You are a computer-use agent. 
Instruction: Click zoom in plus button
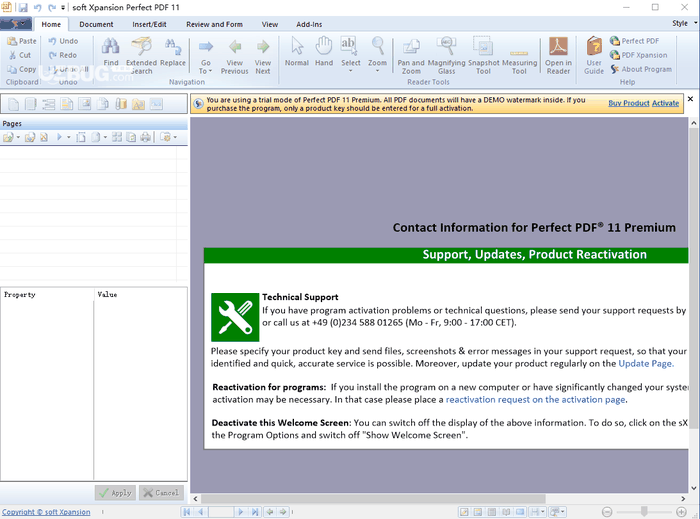(681, 512)
